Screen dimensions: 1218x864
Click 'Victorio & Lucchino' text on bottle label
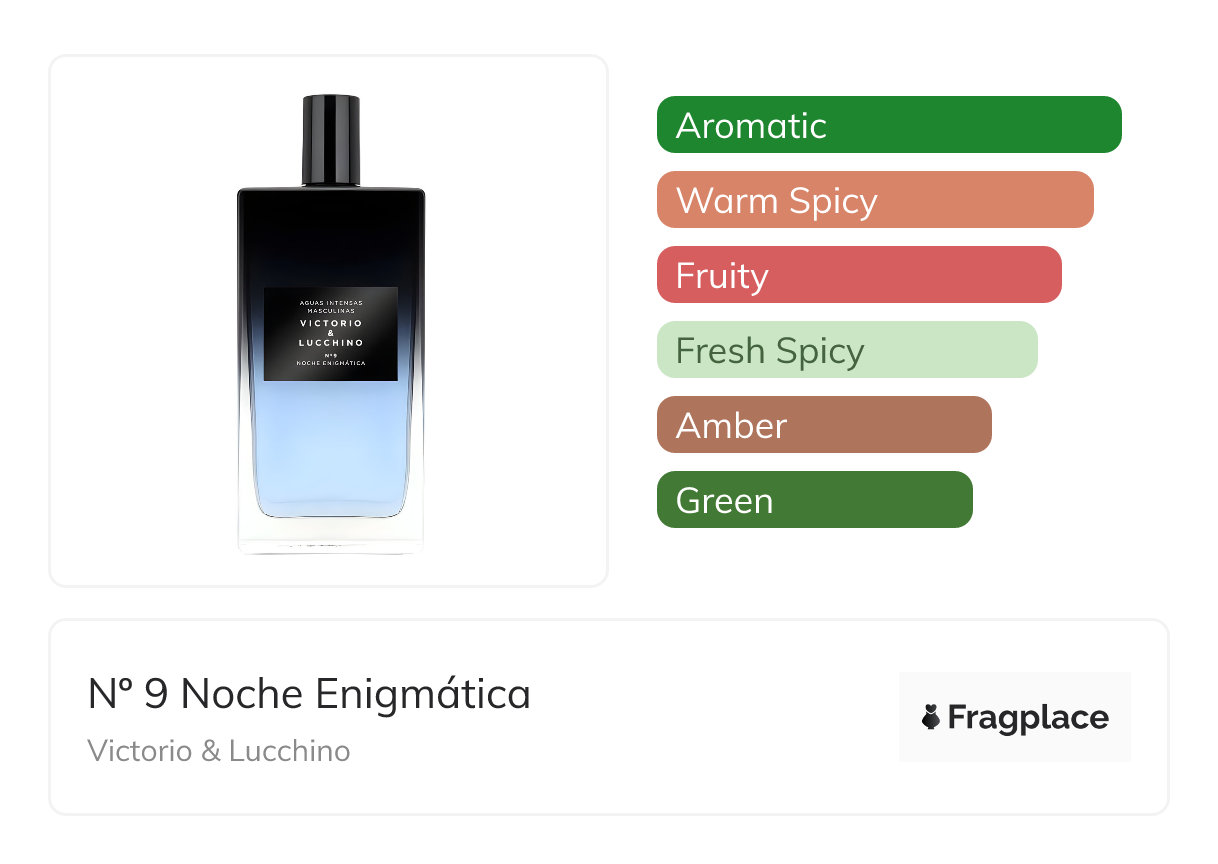point(331,333)
